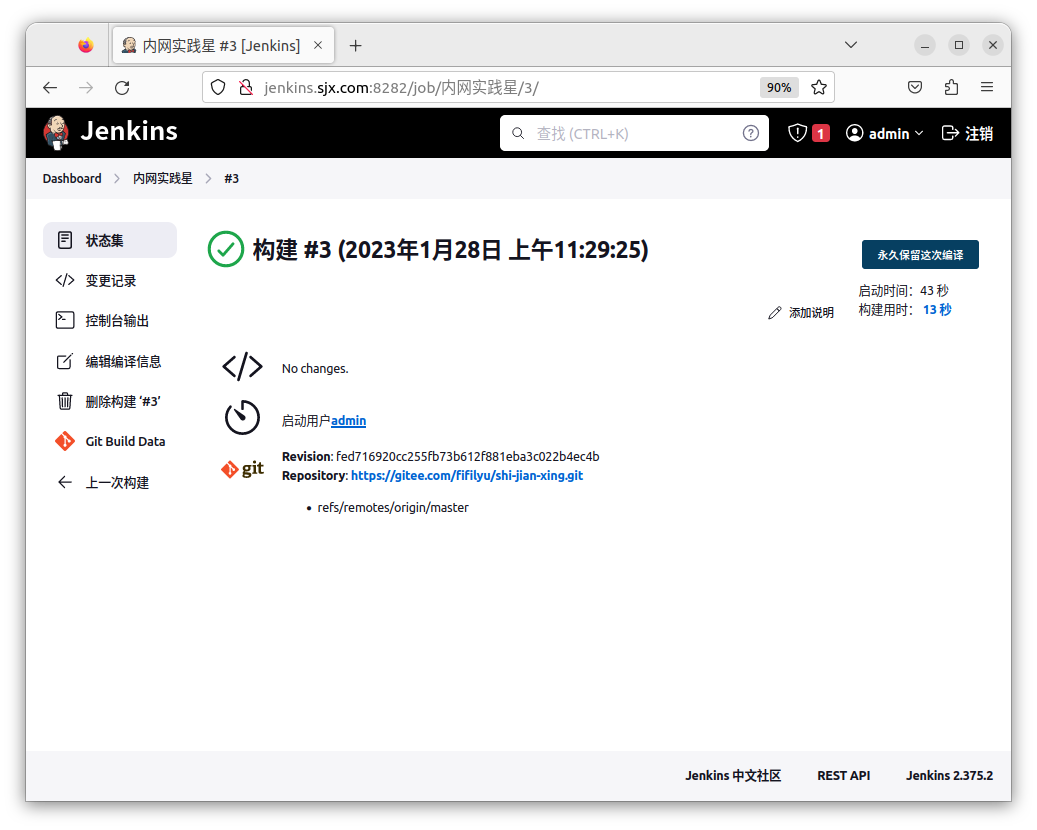Screen dimensions: 1037x830
Task: Click the pencil icon beside 添加说明
Action: pyautogui.click(x=774, y=313)
